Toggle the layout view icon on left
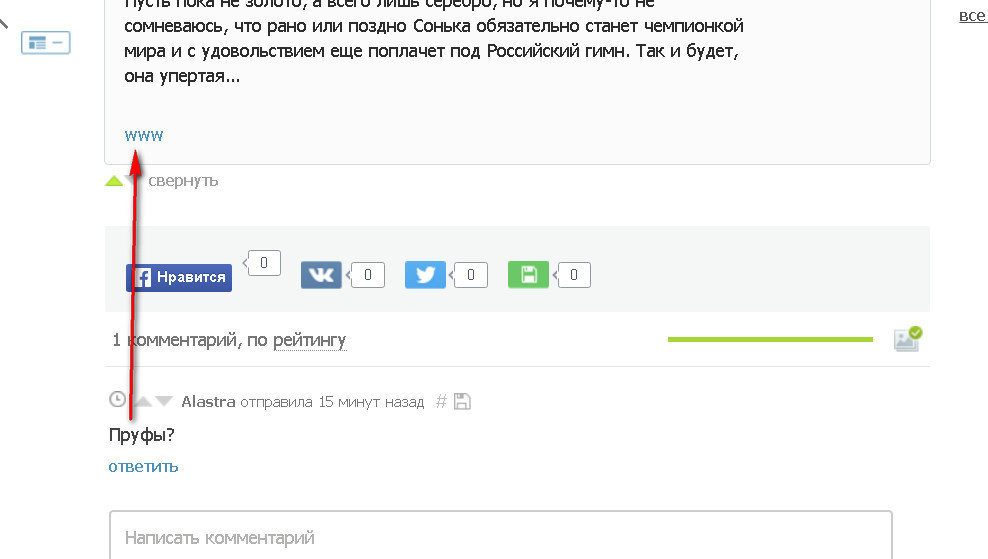Screen dimensions: 988x559 tap(46, 43)
